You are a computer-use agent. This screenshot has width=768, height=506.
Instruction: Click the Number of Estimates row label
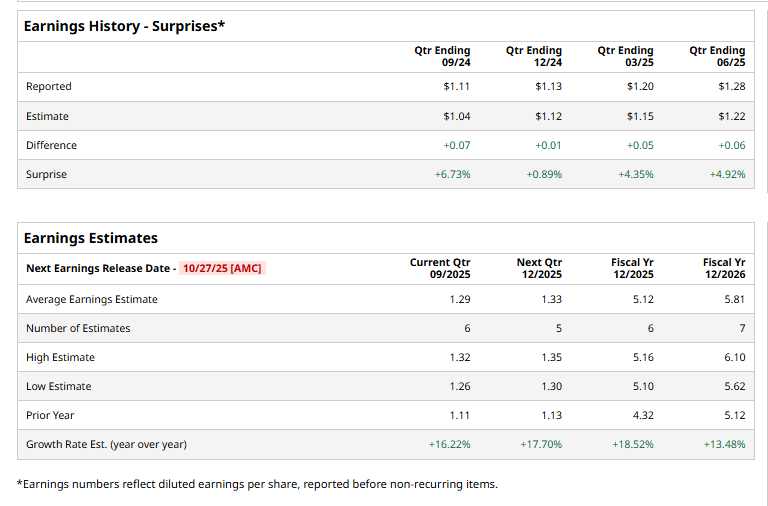click(78, 328)
